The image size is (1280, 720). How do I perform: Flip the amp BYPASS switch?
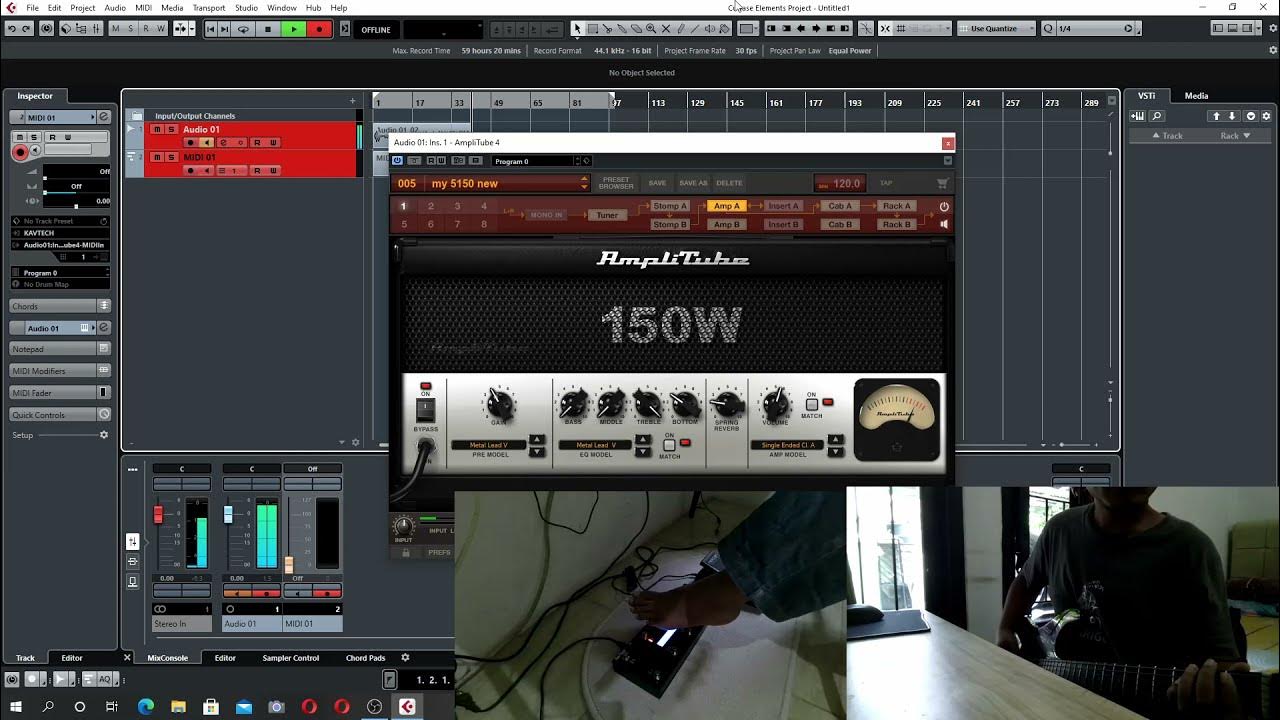pos(426,411)
